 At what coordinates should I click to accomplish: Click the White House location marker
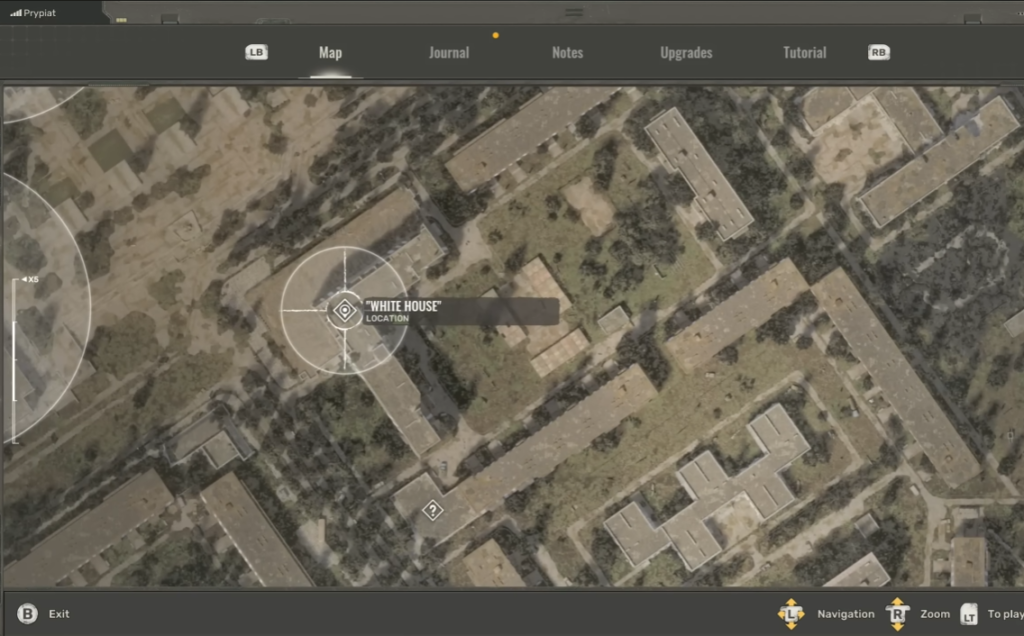(344, 311)
